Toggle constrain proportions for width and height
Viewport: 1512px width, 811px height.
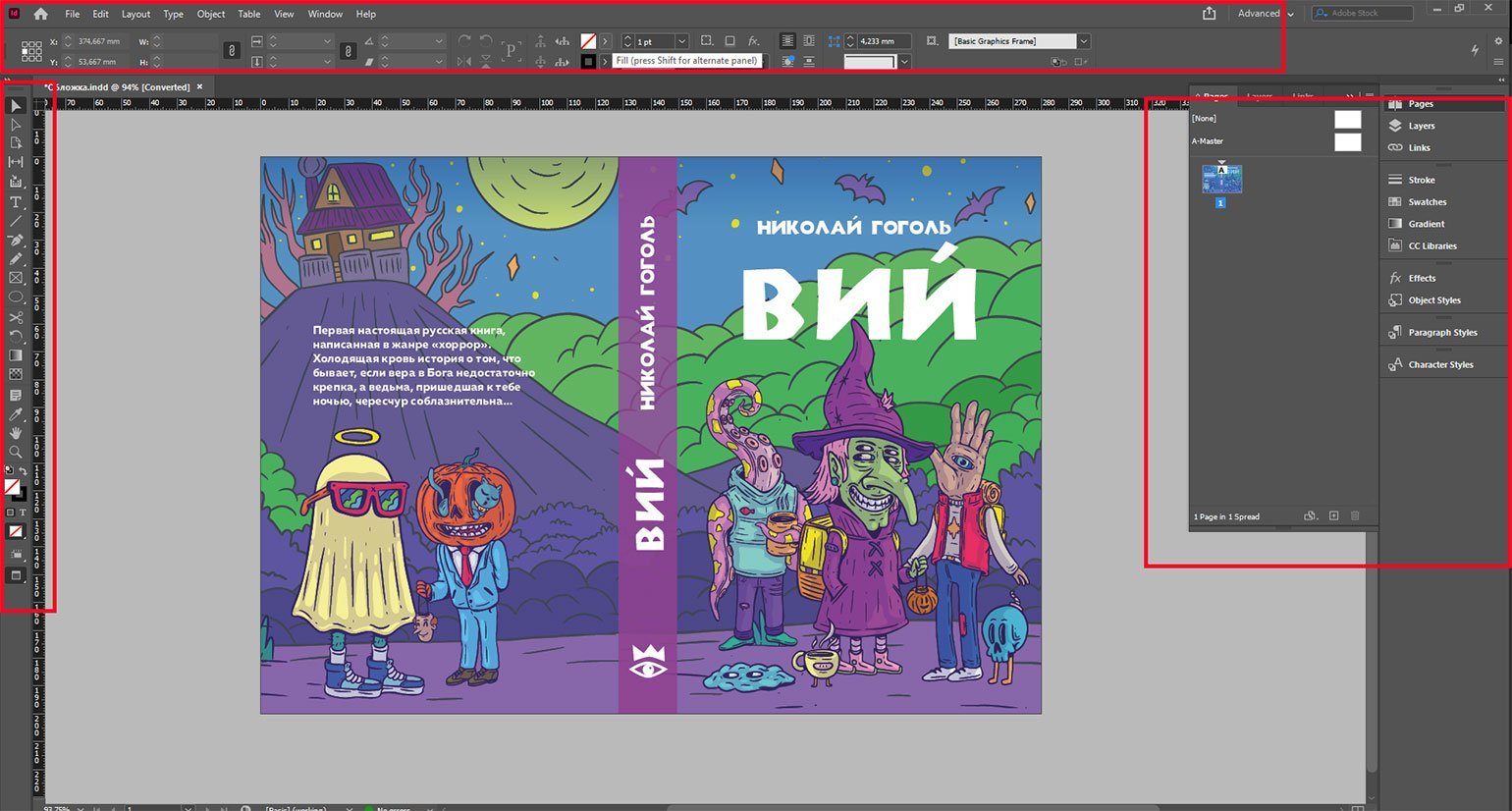click(x=232, y=51)
